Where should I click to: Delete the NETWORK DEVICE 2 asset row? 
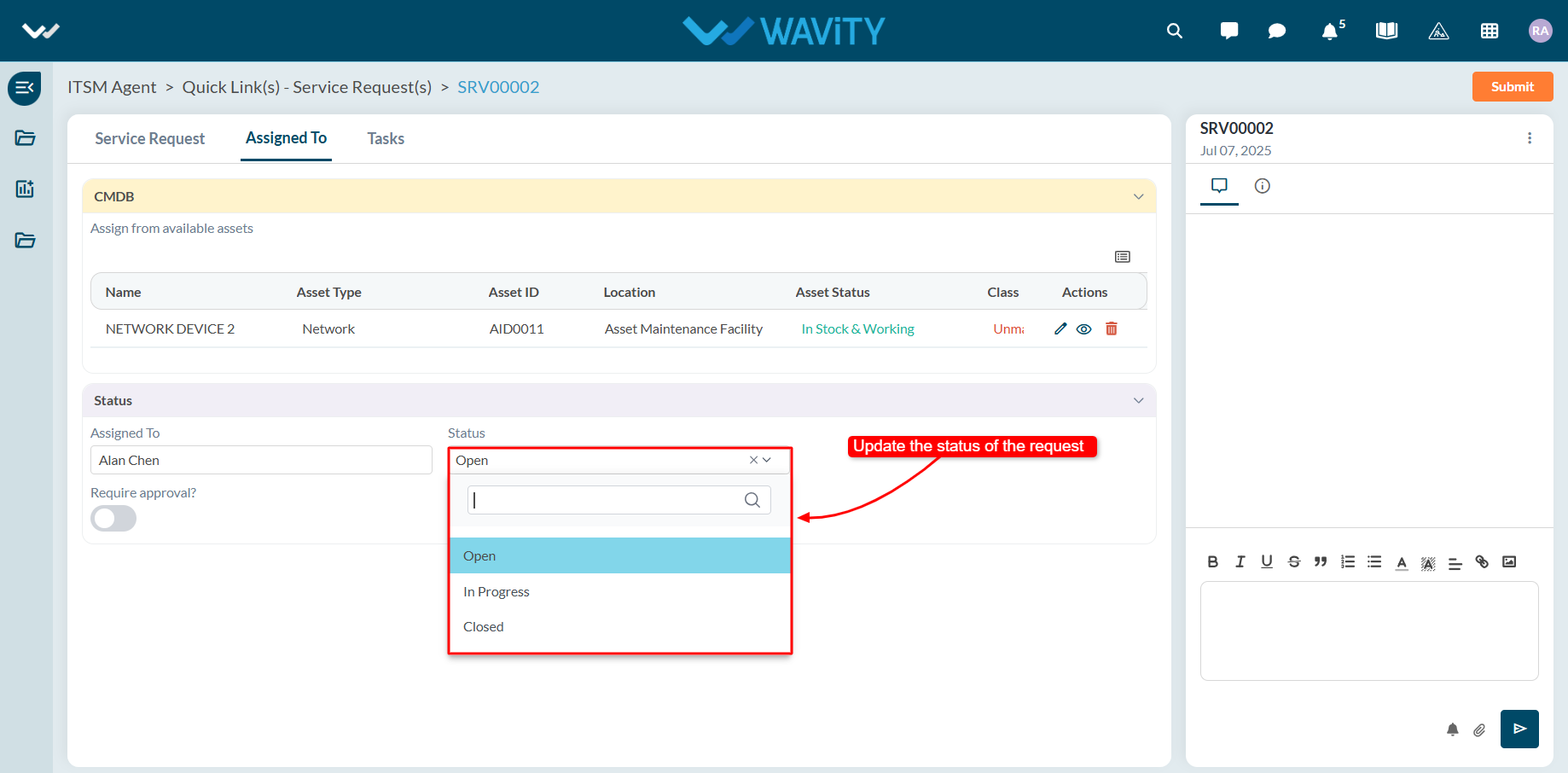tap(1112, 328)
